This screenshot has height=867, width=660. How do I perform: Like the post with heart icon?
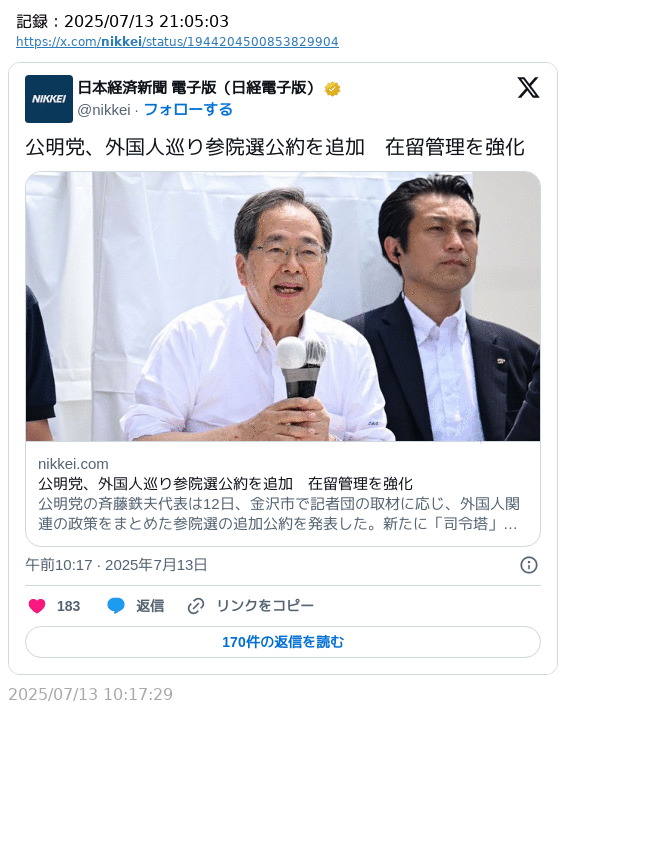point(37,606)
